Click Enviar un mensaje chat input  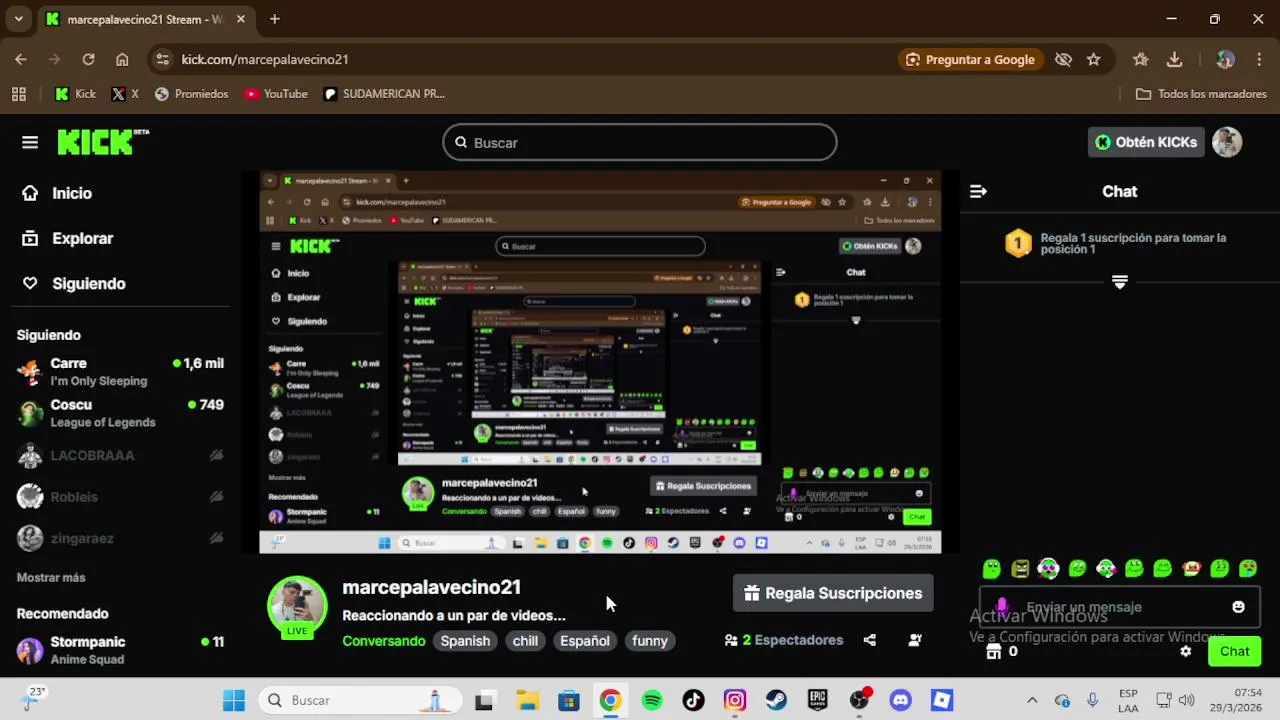tap(1120, 607)
